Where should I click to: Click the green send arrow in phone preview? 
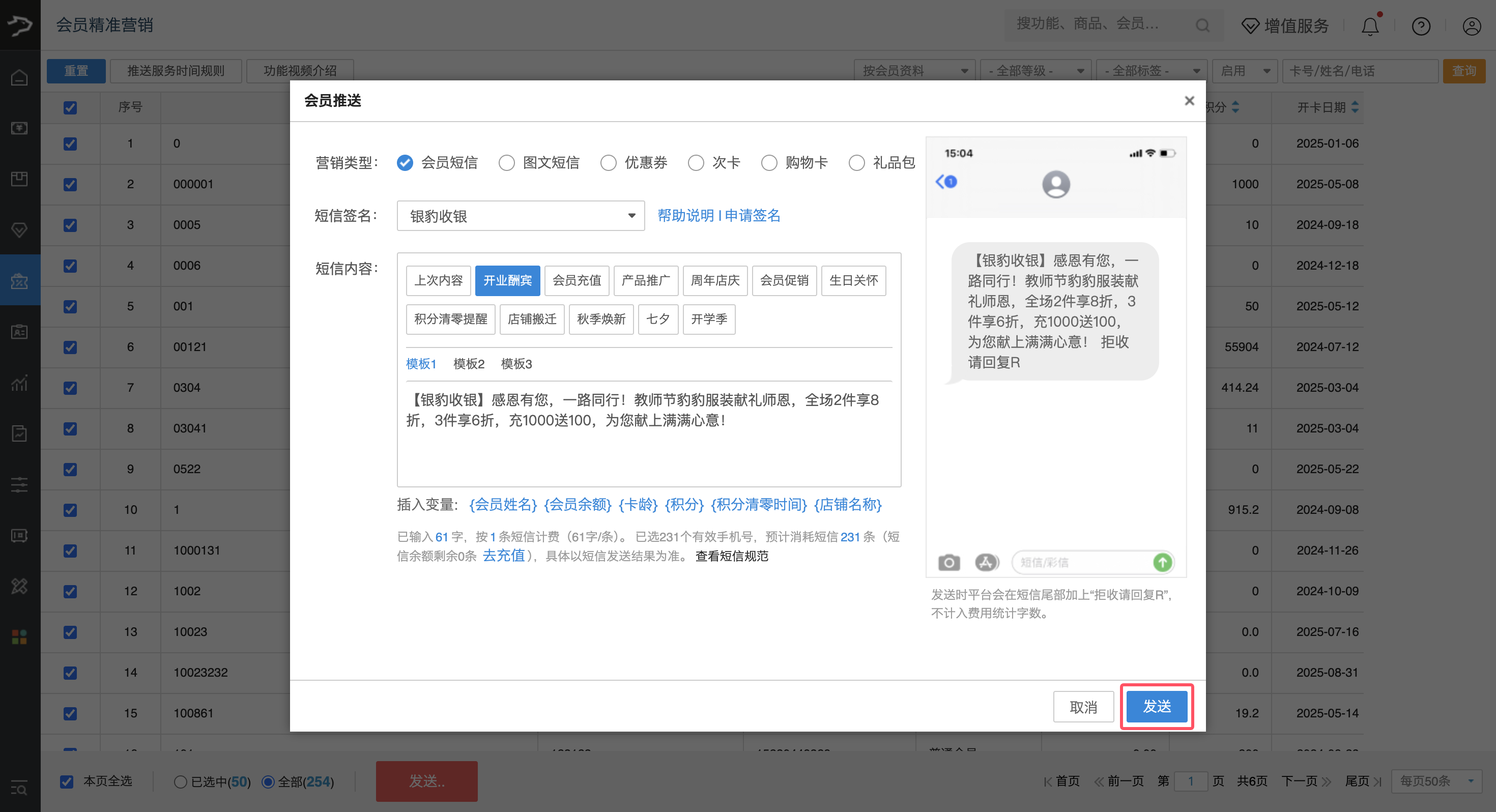[x=1162, y=562]
